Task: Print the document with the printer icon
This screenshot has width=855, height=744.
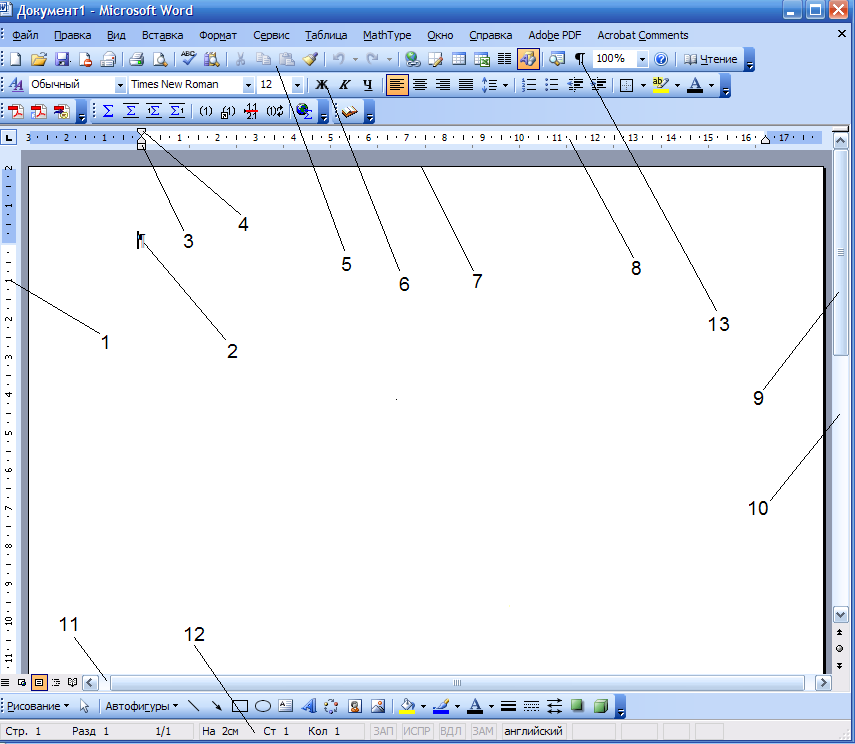Action: point(136,59)
